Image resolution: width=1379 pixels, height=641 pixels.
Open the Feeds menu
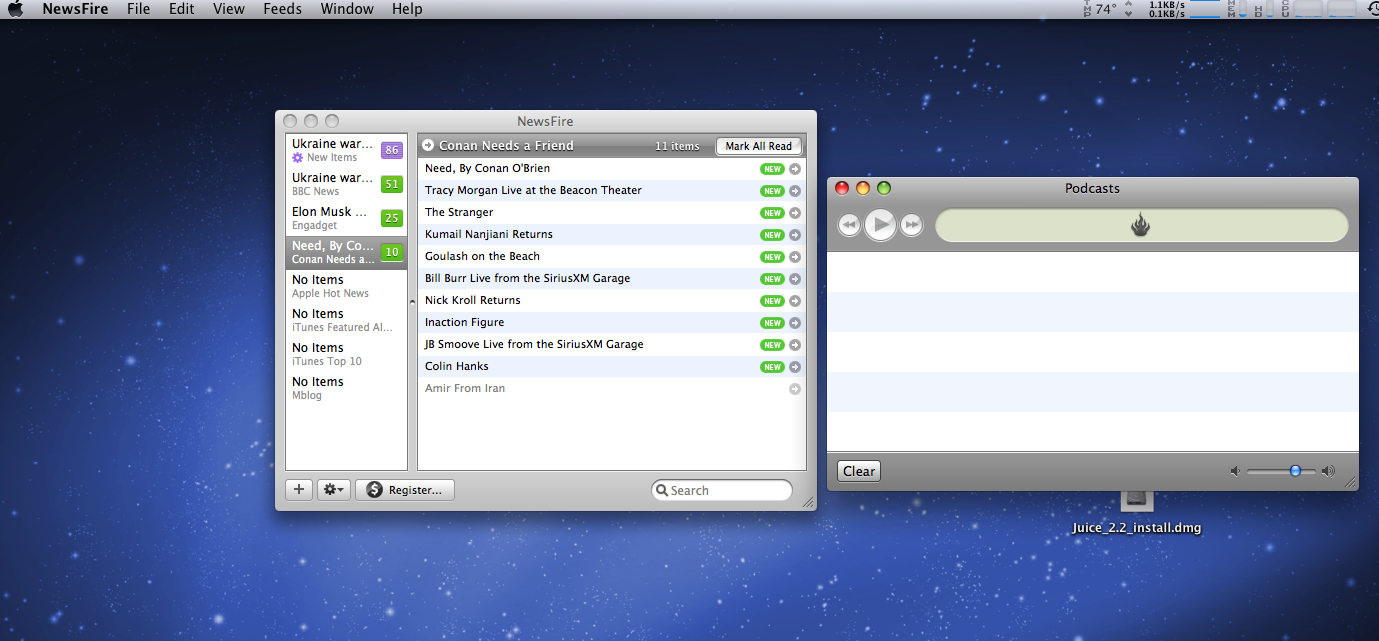coord(283,9)
